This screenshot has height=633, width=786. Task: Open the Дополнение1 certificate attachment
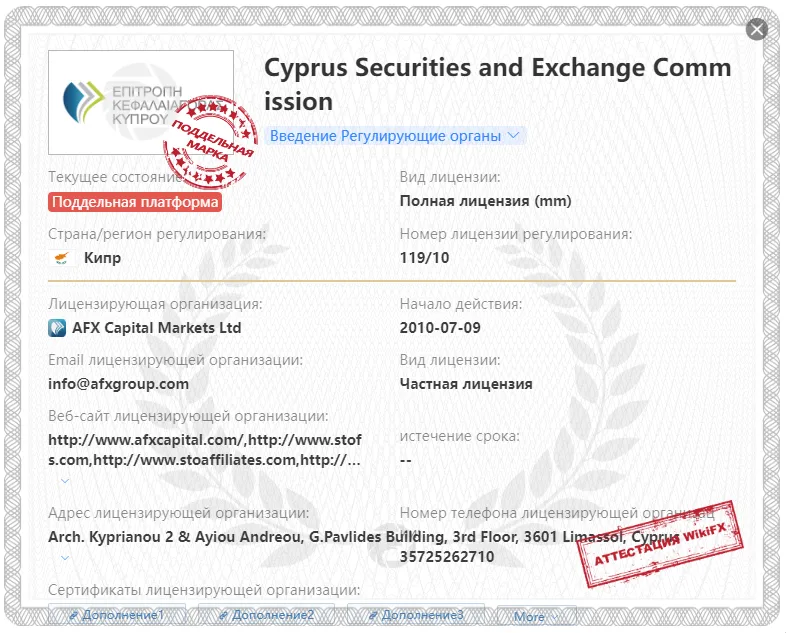tap(117, 615)
